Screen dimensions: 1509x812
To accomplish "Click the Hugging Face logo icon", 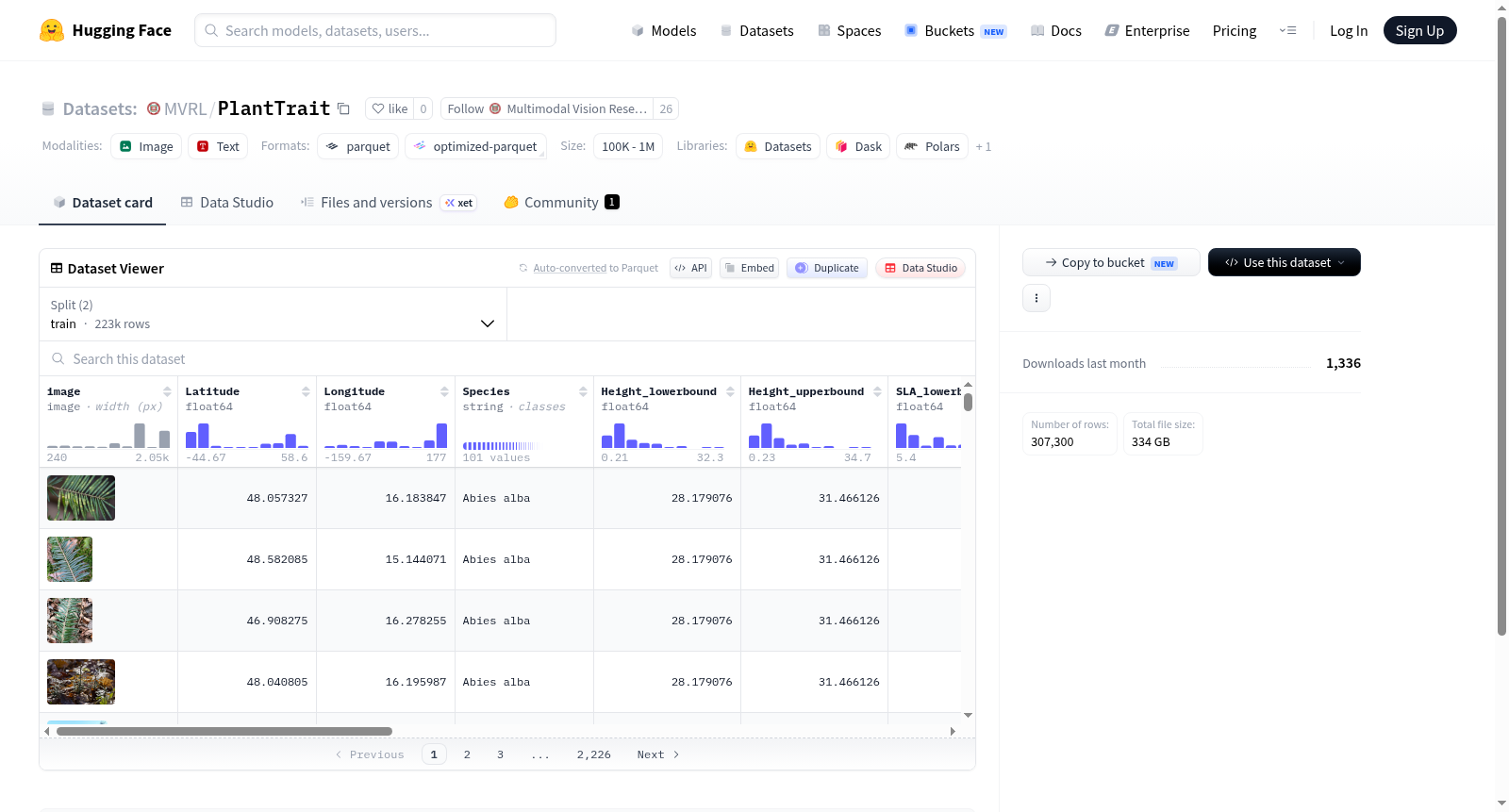I will coord(52,30).
